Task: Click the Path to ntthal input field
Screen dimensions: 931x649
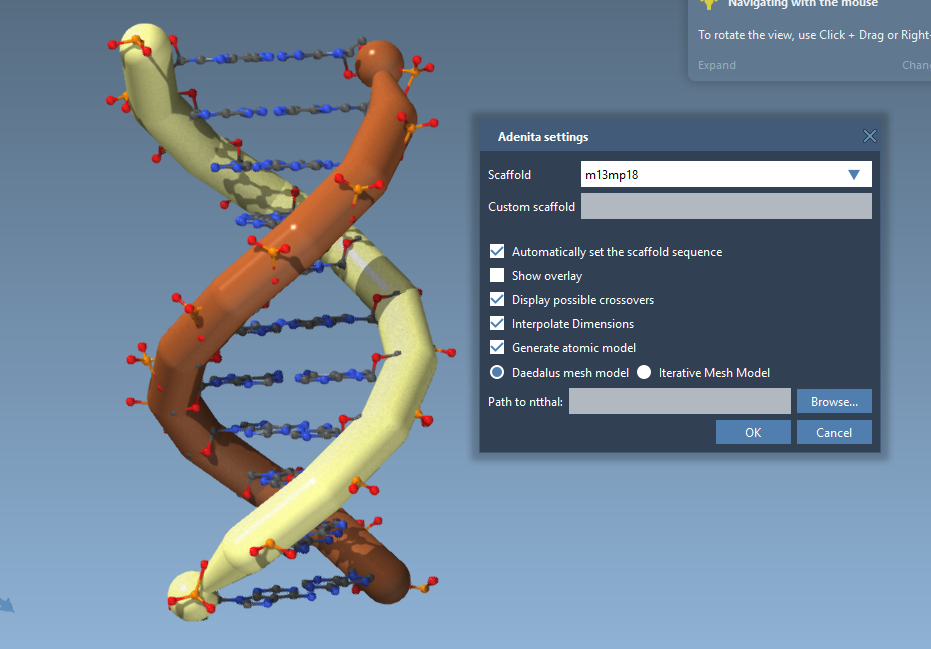Action: click(679, 401)
